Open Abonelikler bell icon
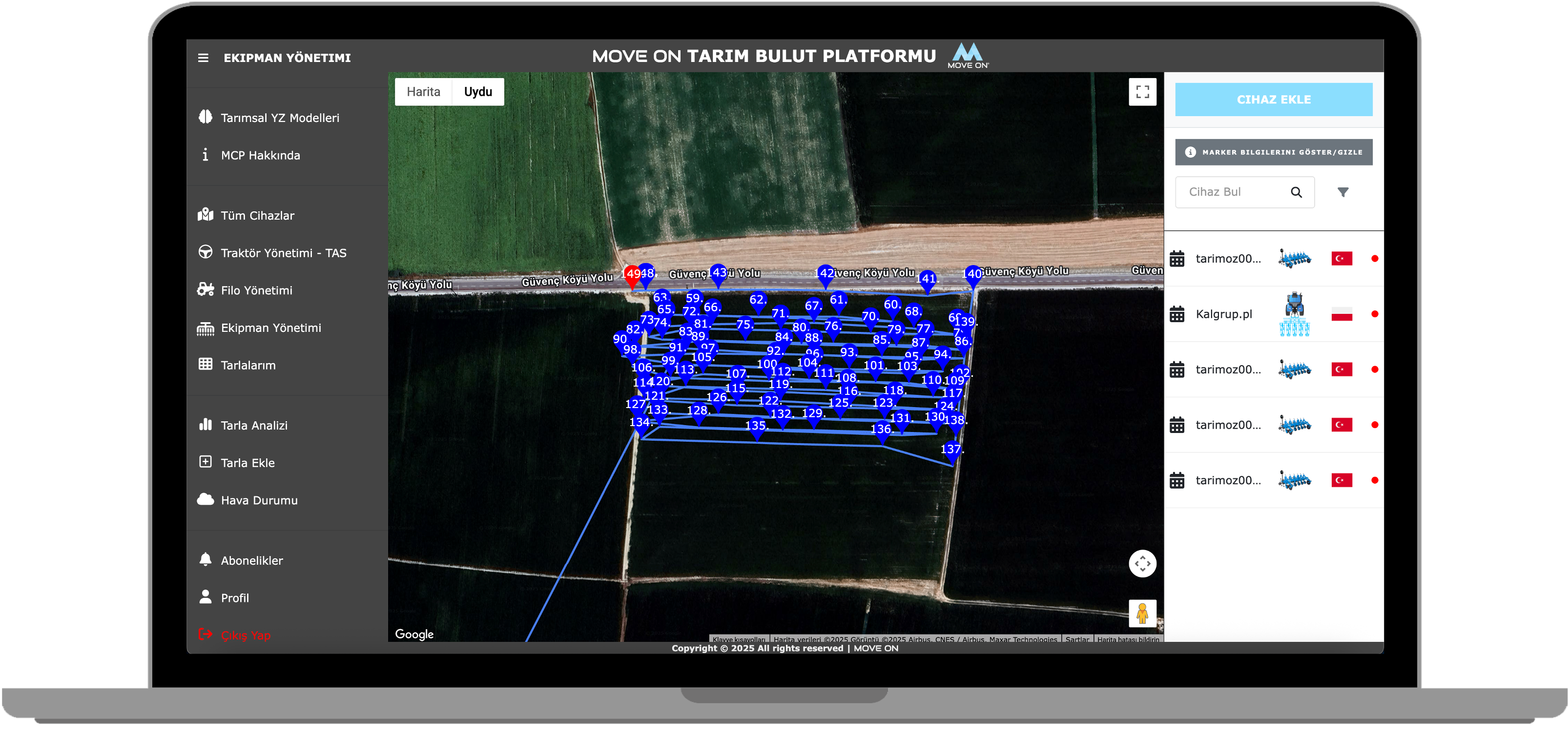 [205, 559]
